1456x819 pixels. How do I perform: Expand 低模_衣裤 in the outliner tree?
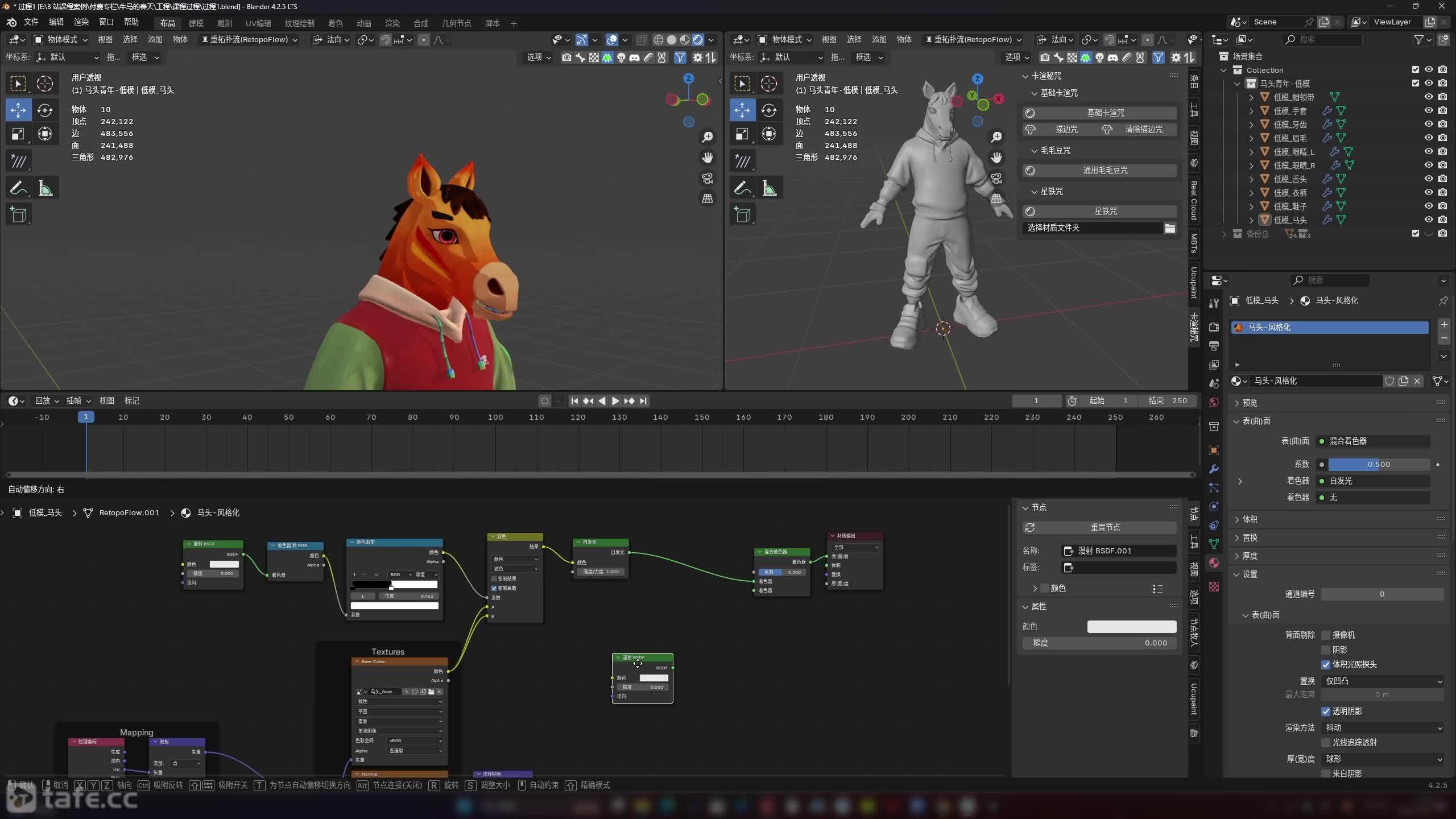1251,192
